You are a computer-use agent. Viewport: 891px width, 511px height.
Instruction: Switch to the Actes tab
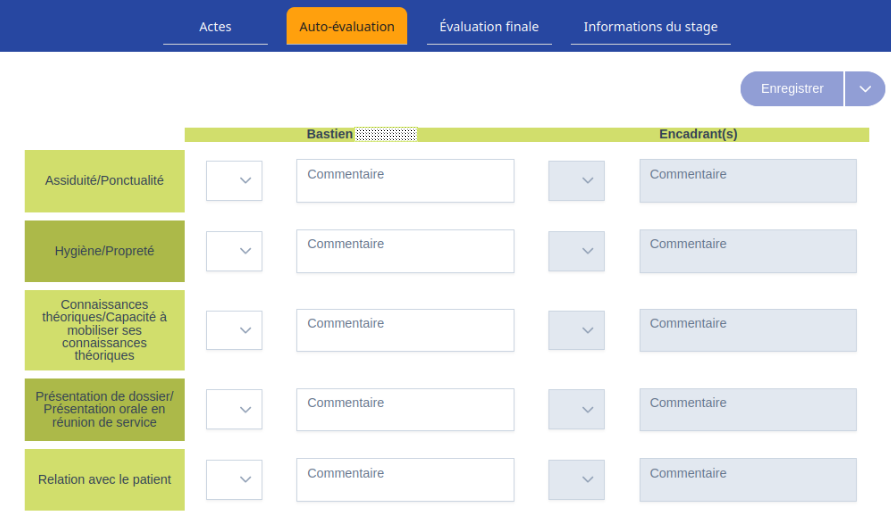click(x=215, y=27)
